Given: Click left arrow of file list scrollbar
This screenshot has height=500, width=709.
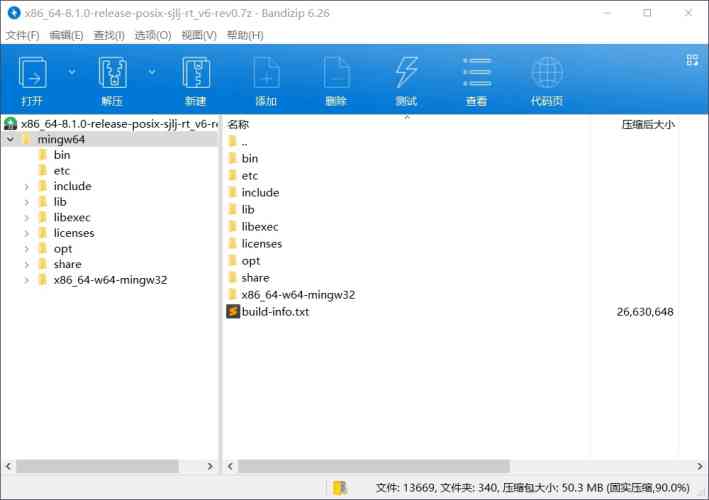Looking at the screenshot, I should [x=230, y=466].
